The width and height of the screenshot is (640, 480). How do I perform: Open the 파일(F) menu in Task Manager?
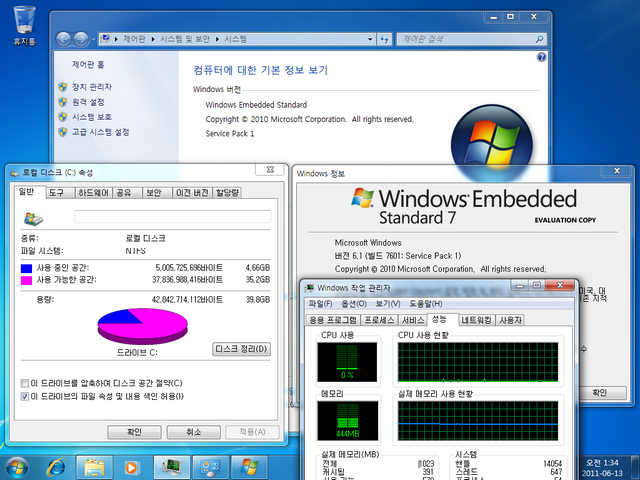tap(320, 304)
